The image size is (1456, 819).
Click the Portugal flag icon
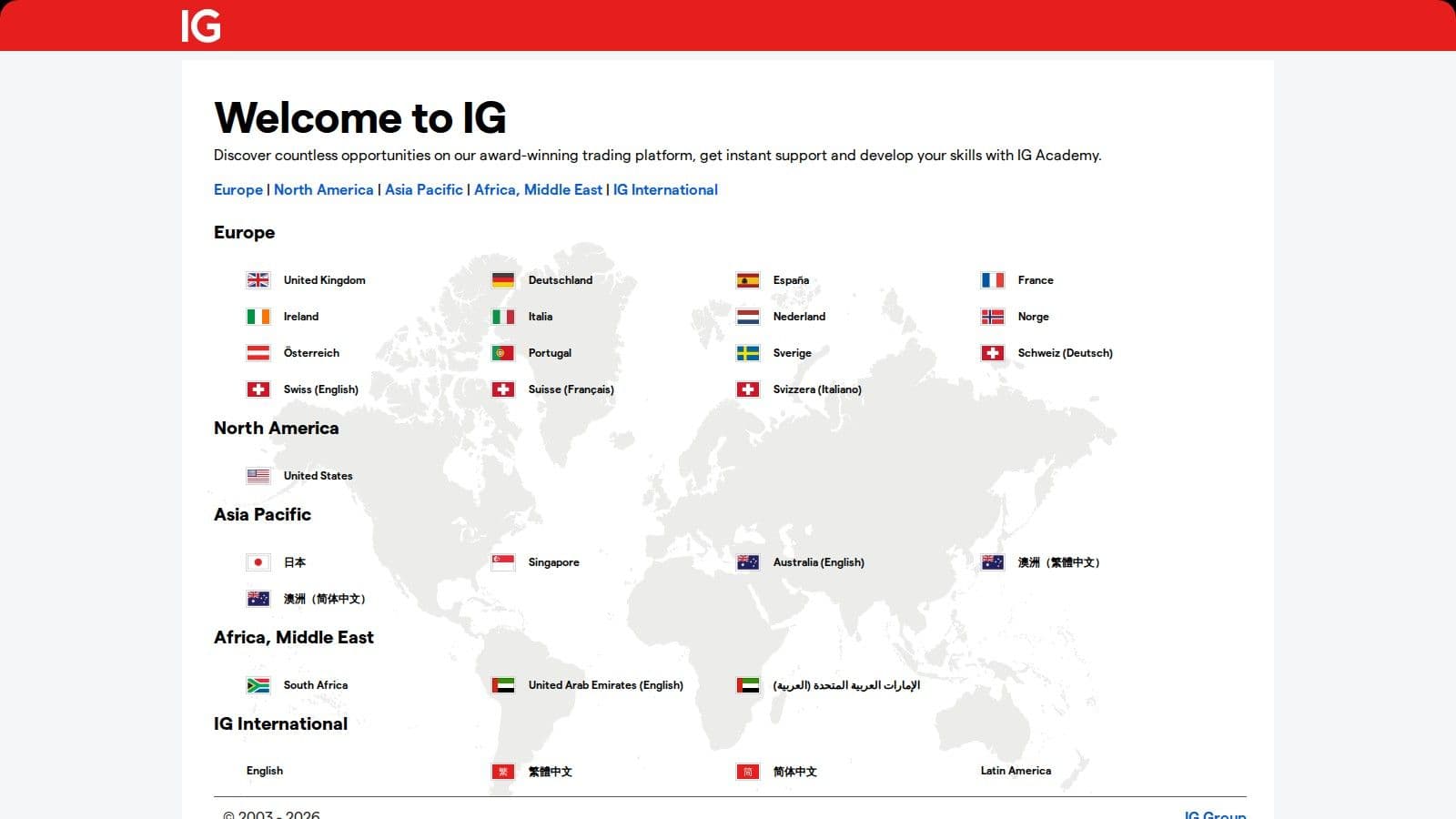(503, 353)
